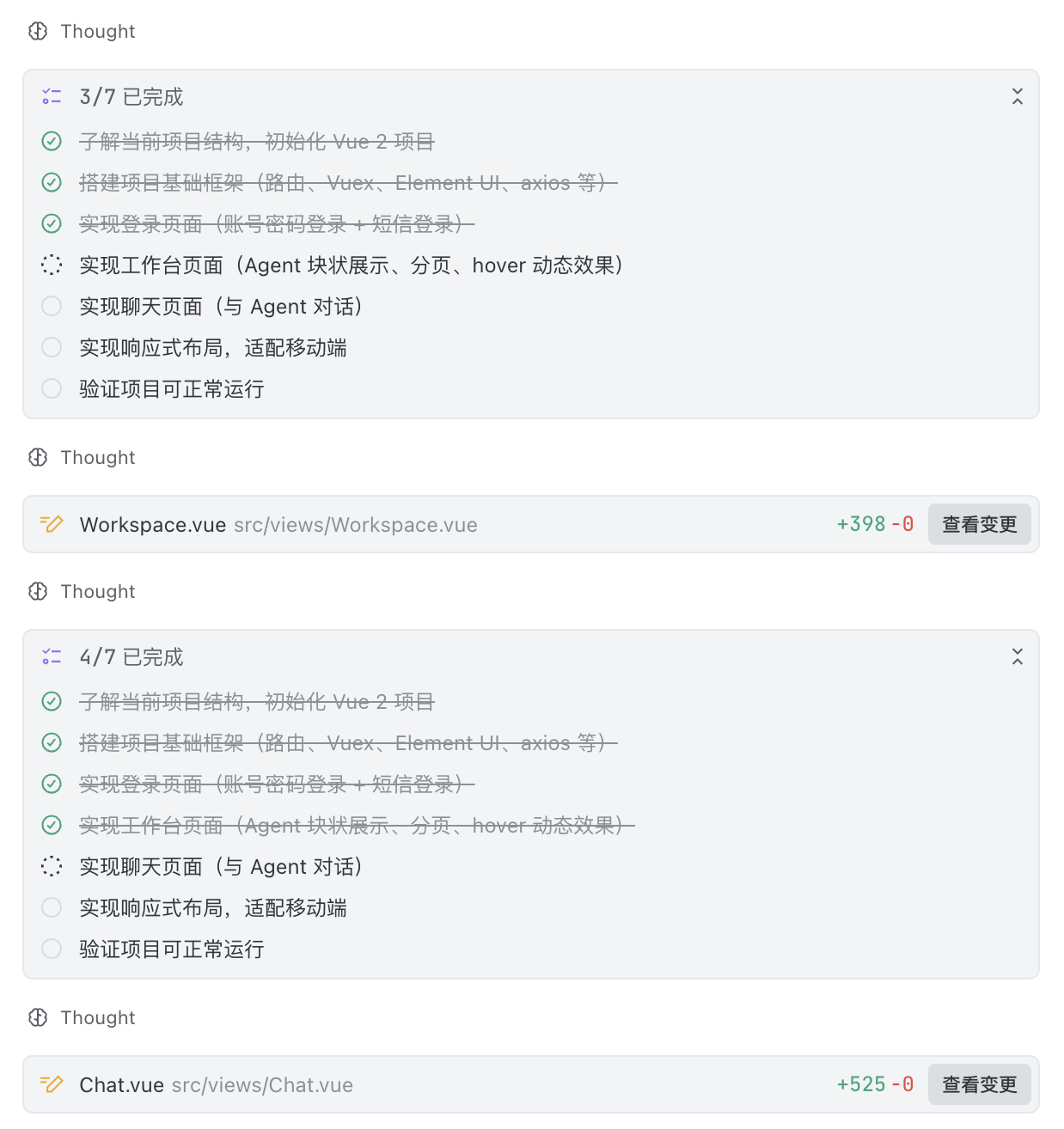Toggle green check for 搭建项目基础框架 in 3/7 list

tap(52, 183)
